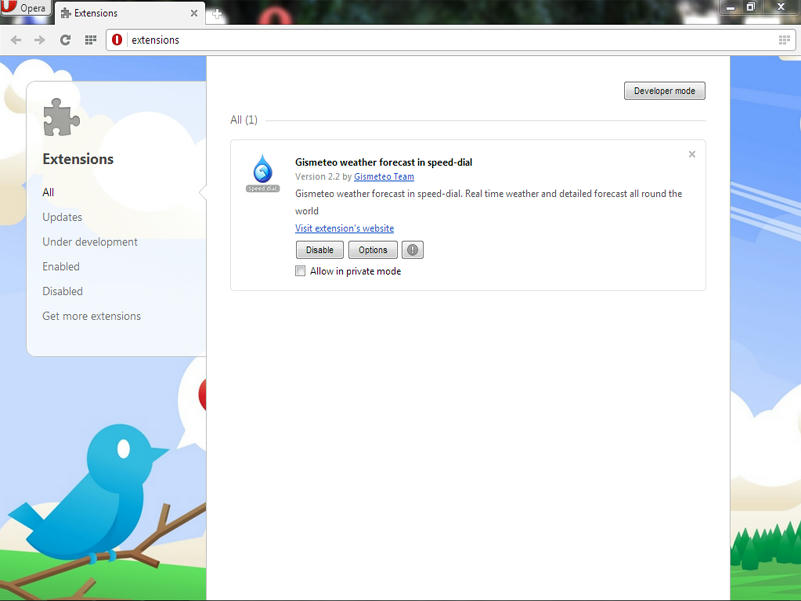
Task: Open Get more extensions link
Action: point(91,316)
